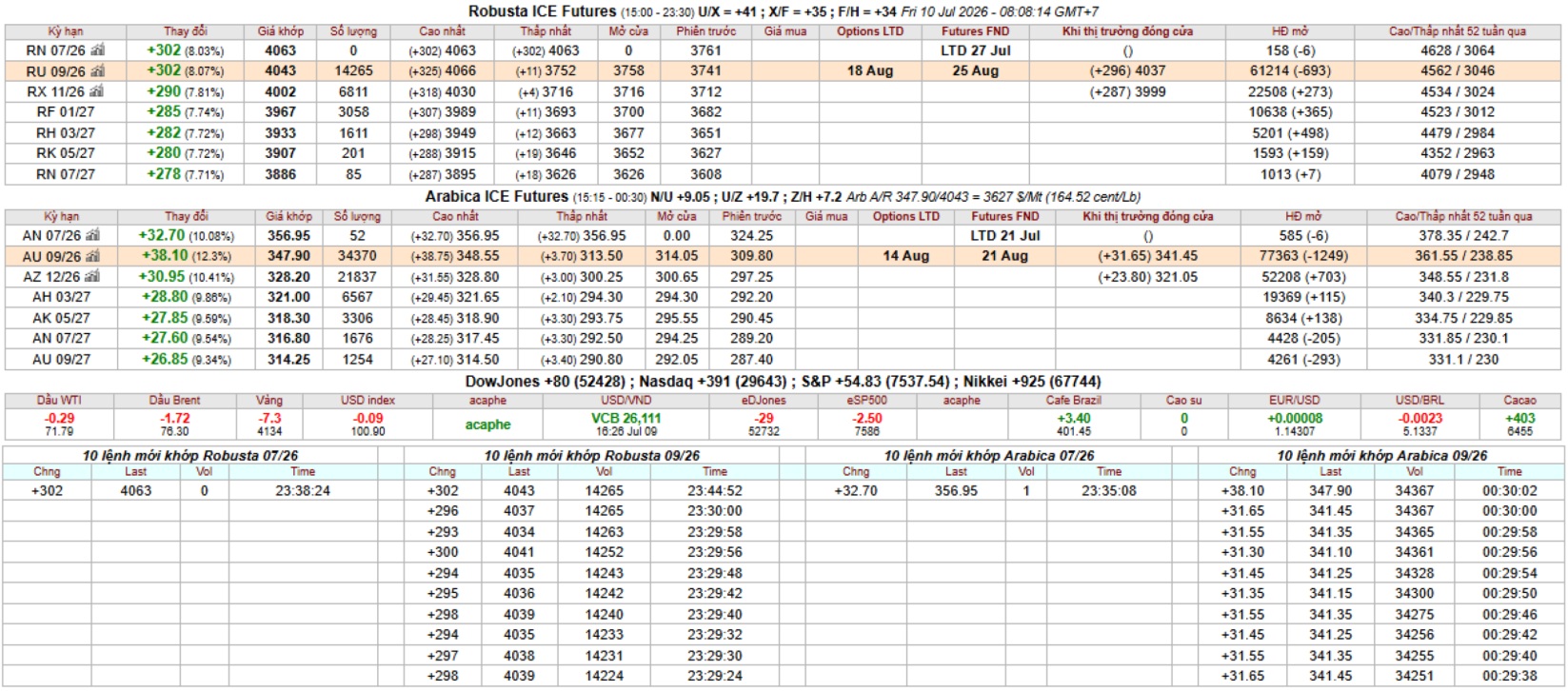Viewport: 1568px width, 691px height.
Task: Click the Vàng price value 4134
Action: [x=269, y=431]
